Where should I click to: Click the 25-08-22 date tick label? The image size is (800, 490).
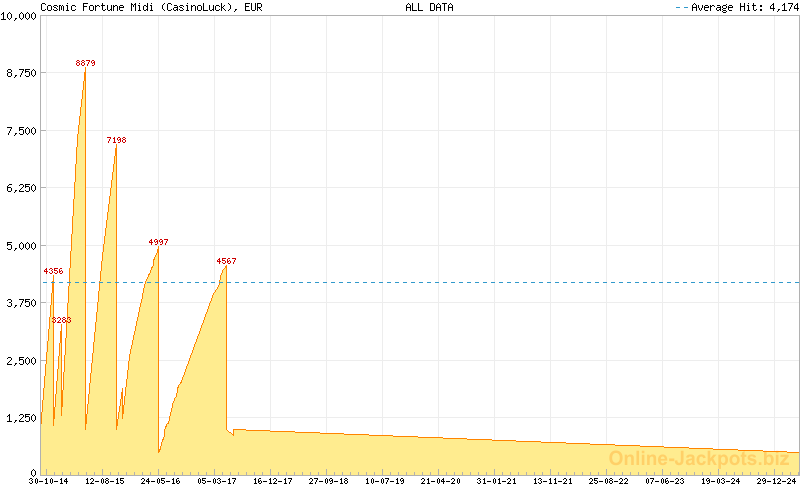[x=608, y=481]
